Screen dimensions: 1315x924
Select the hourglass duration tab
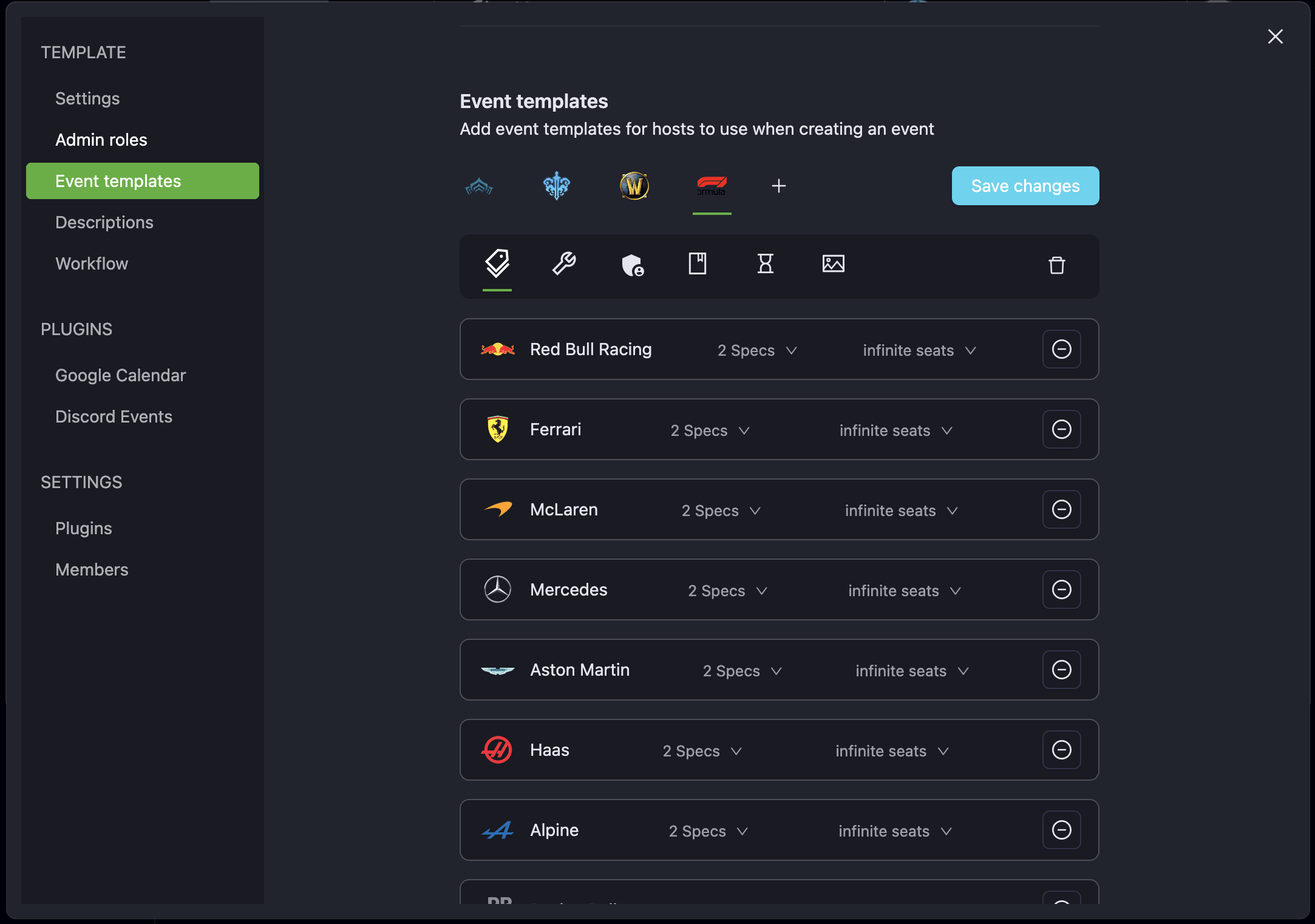point(766,264)
